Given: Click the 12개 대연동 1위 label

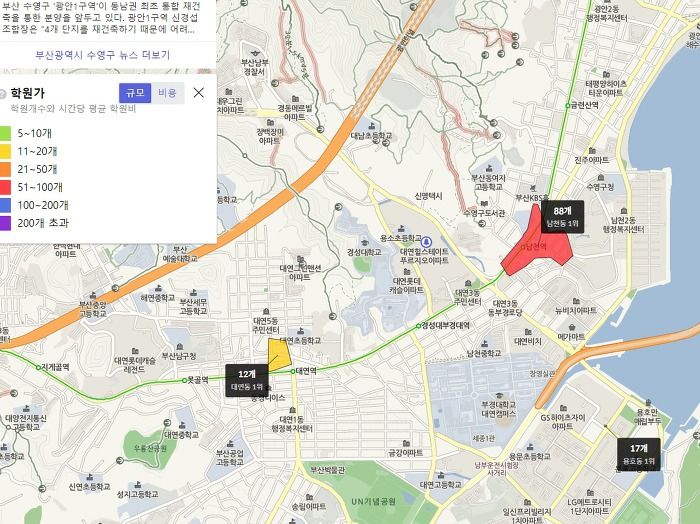Looking at the screenshot, I should point(246,380).
